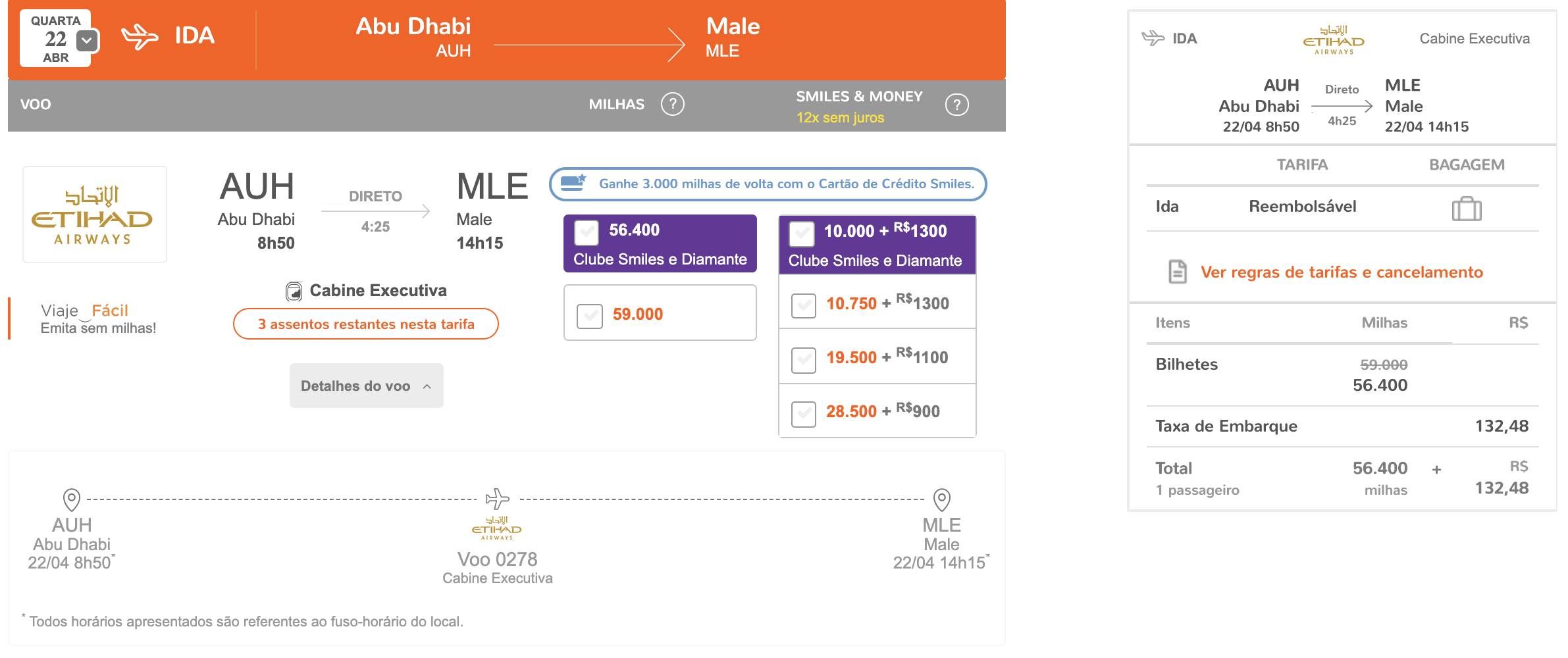
Task: Click the document icon beside fare rules
Action: point(1178,272)
